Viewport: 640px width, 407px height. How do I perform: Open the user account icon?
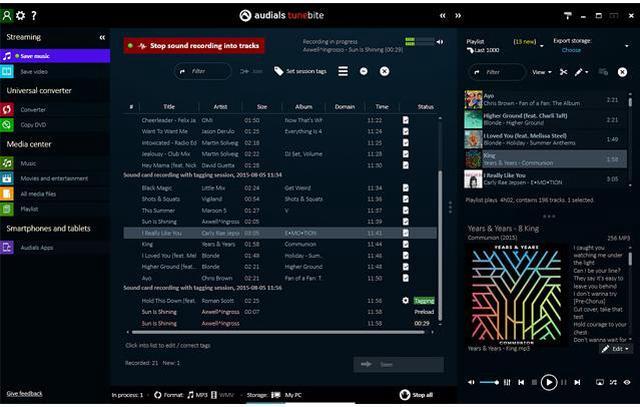tap(7, 16)
